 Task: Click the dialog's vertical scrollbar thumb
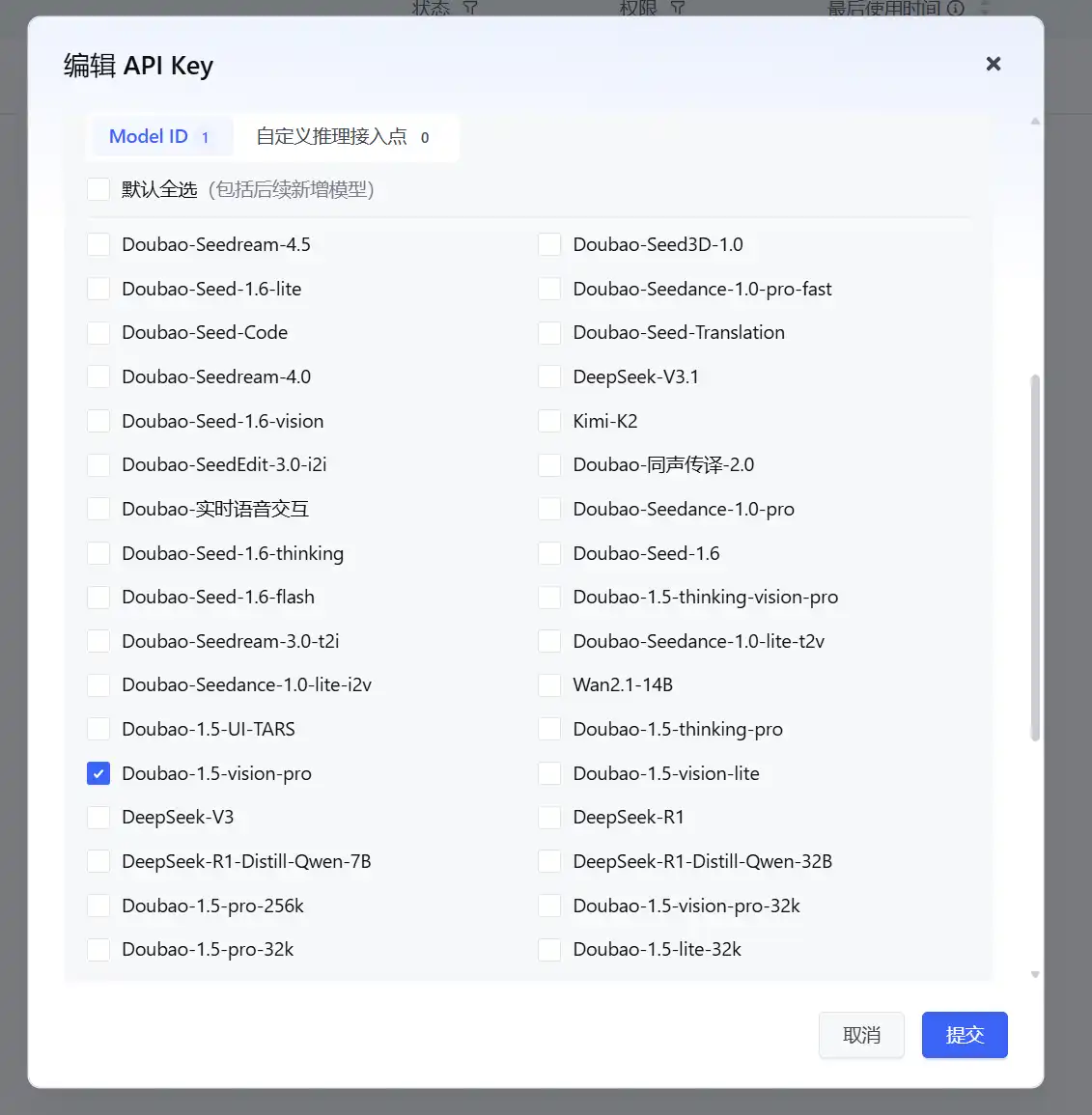click(x=1035, y=558)
